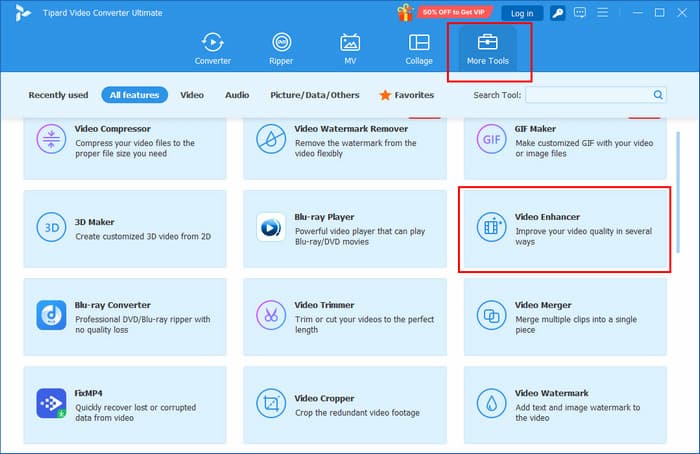700x454 pixels.
Task: Select the 3D Maker tool
Action: 124,228
